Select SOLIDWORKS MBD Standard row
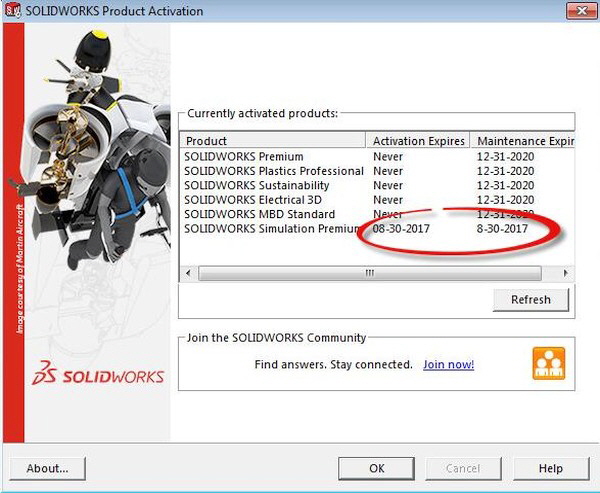 (x=377, y=214)
